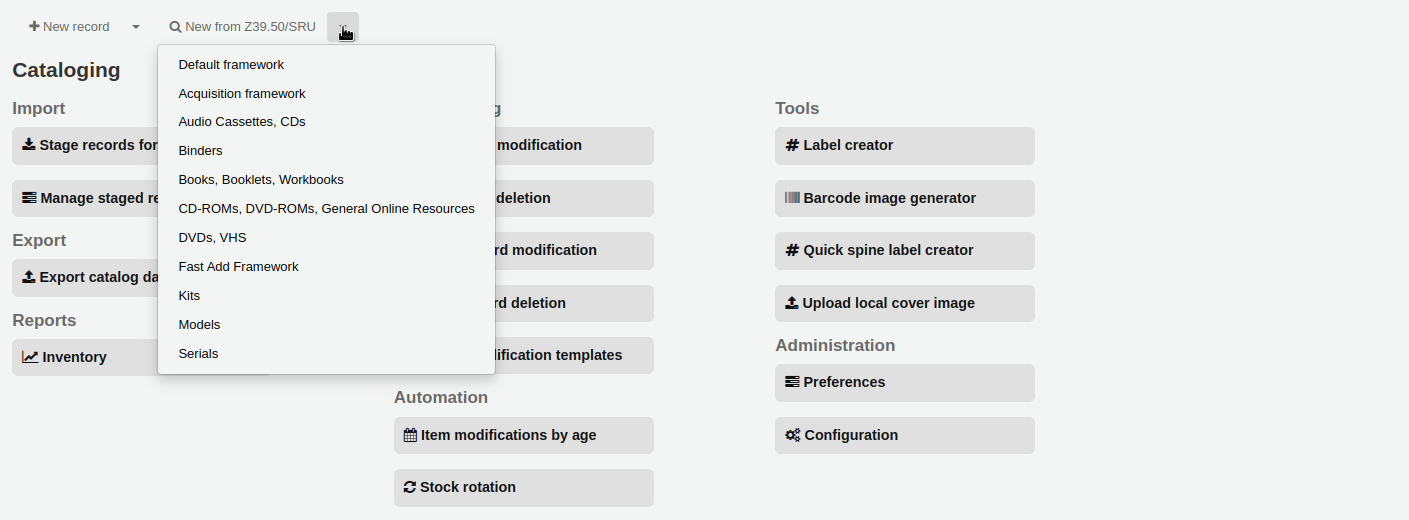Click the New from Z39.50/SRU button

(242, 27)
